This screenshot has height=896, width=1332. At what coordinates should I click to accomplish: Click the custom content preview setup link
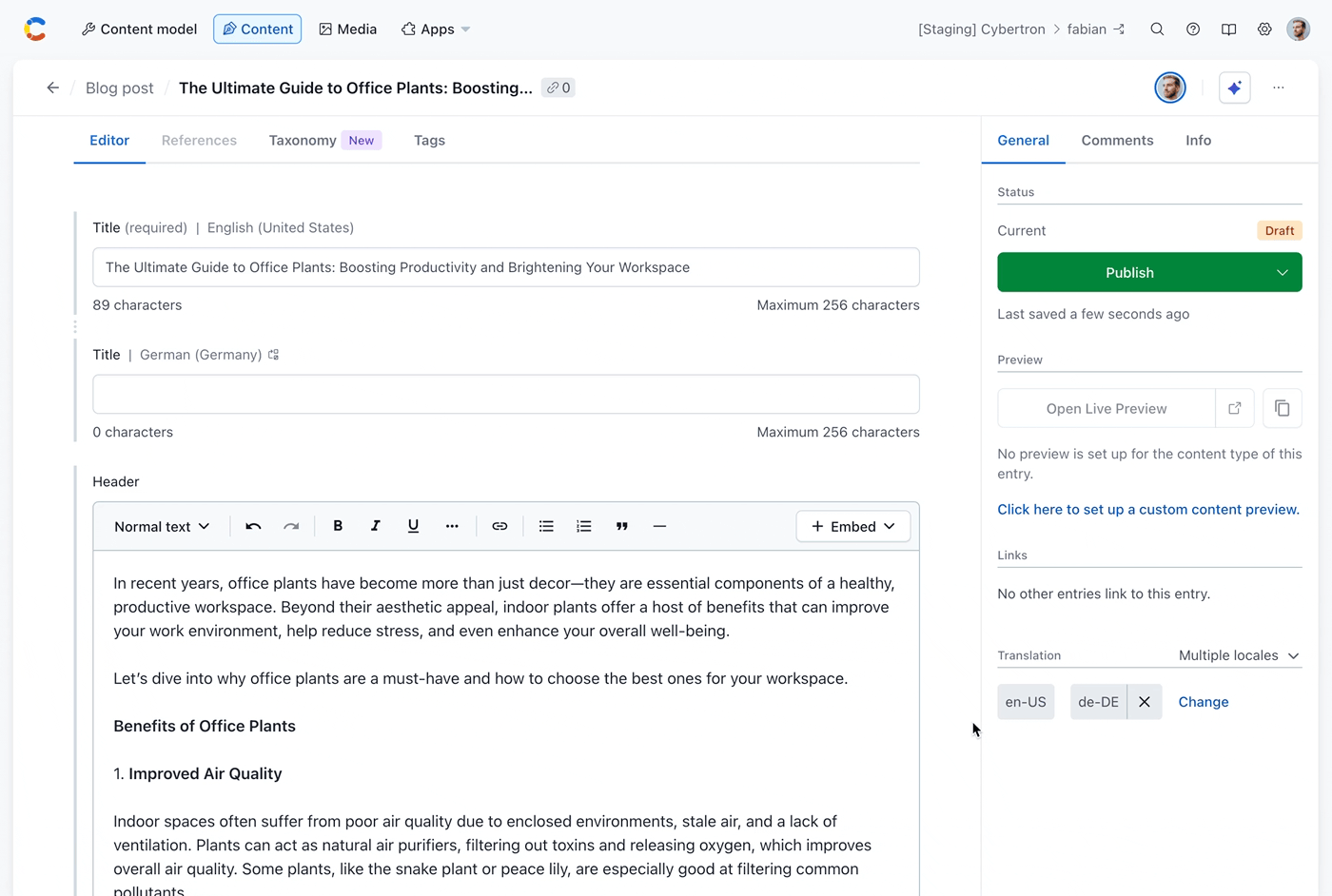pos(1147,509)
